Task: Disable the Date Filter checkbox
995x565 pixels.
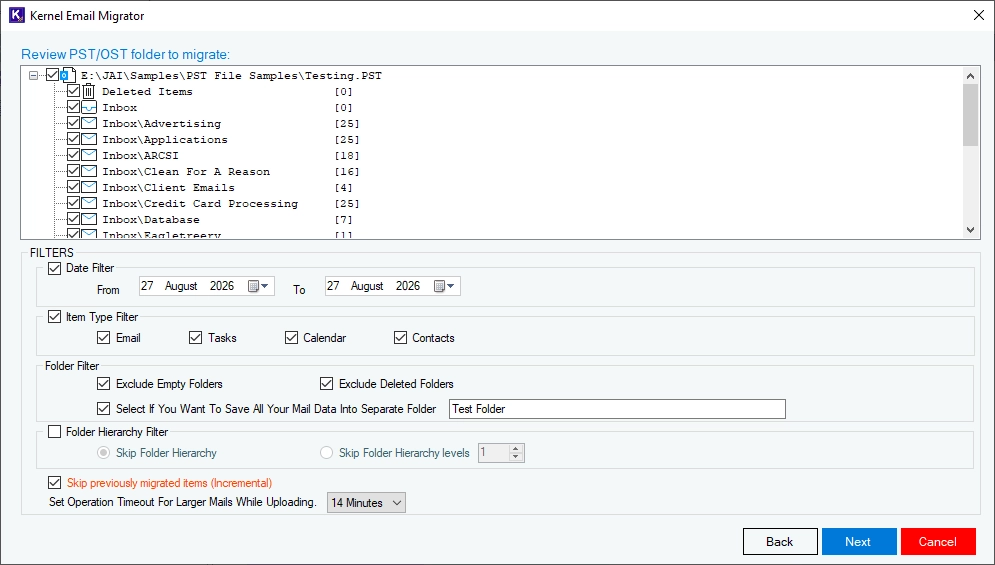Action: click(x=55, y=269)
